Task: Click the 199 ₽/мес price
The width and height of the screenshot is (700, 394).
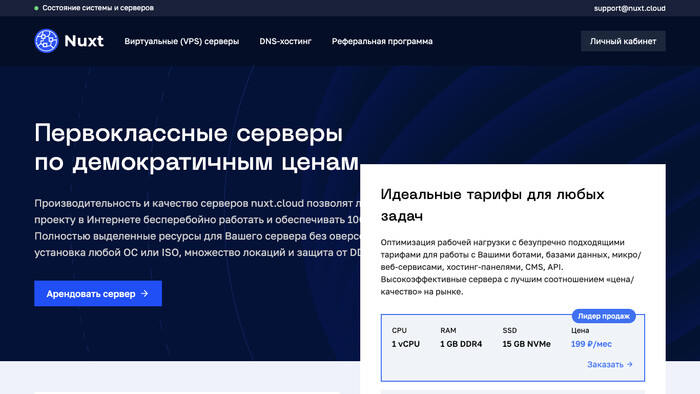Action: pos(591,344)
